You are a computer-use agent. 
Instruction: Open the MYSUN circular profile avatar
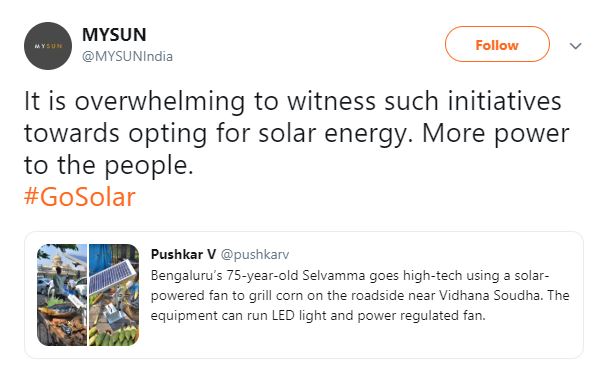click(48, 46)
